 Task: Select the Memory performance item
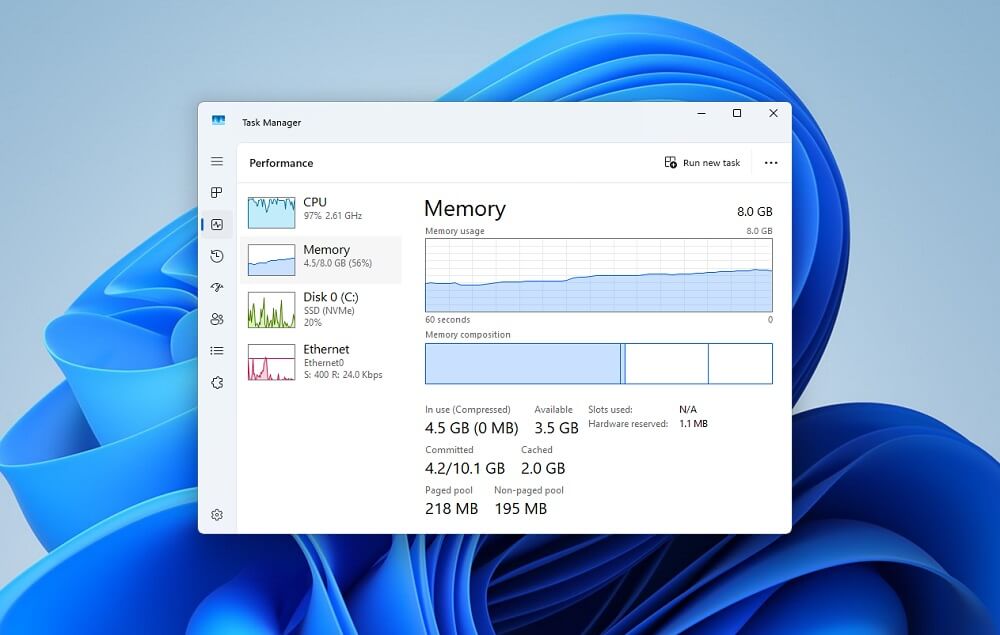point(321,259)
